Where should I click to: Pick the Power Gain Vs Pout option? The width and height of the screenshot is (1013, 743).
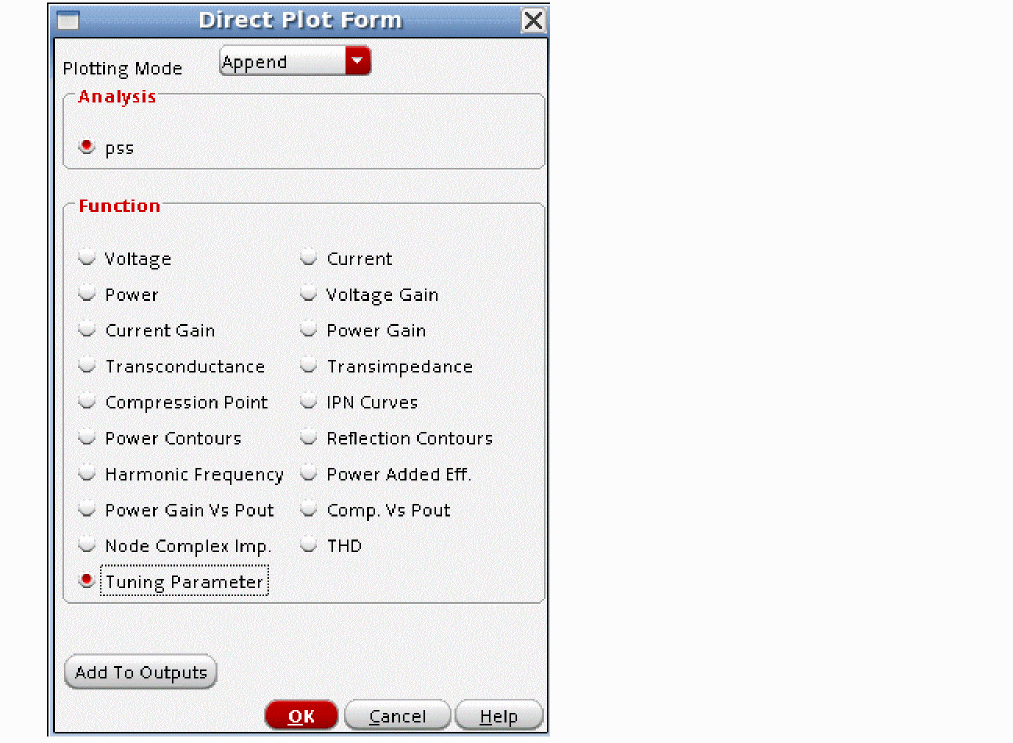(x=87, y=509)
